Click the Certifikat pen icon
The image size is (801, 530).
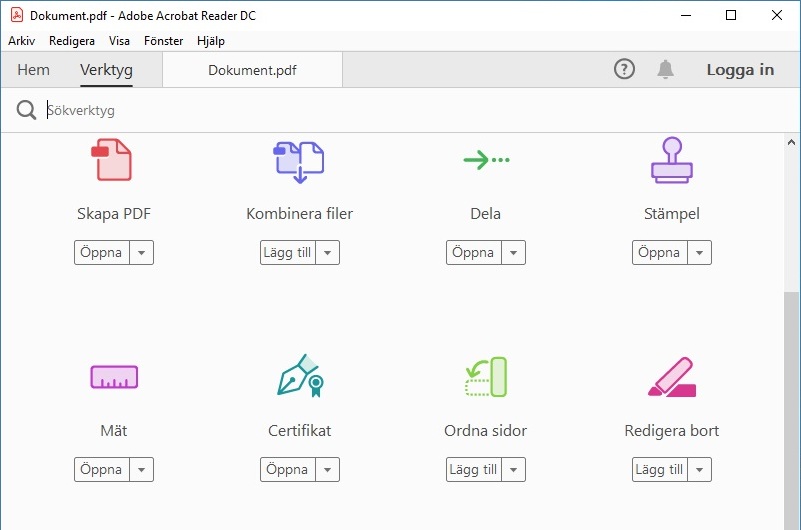coord(300,376)
